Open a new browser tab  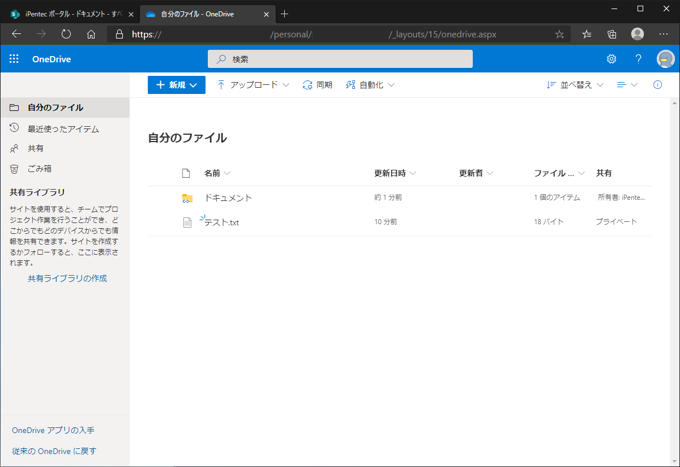tap(284, 14)
